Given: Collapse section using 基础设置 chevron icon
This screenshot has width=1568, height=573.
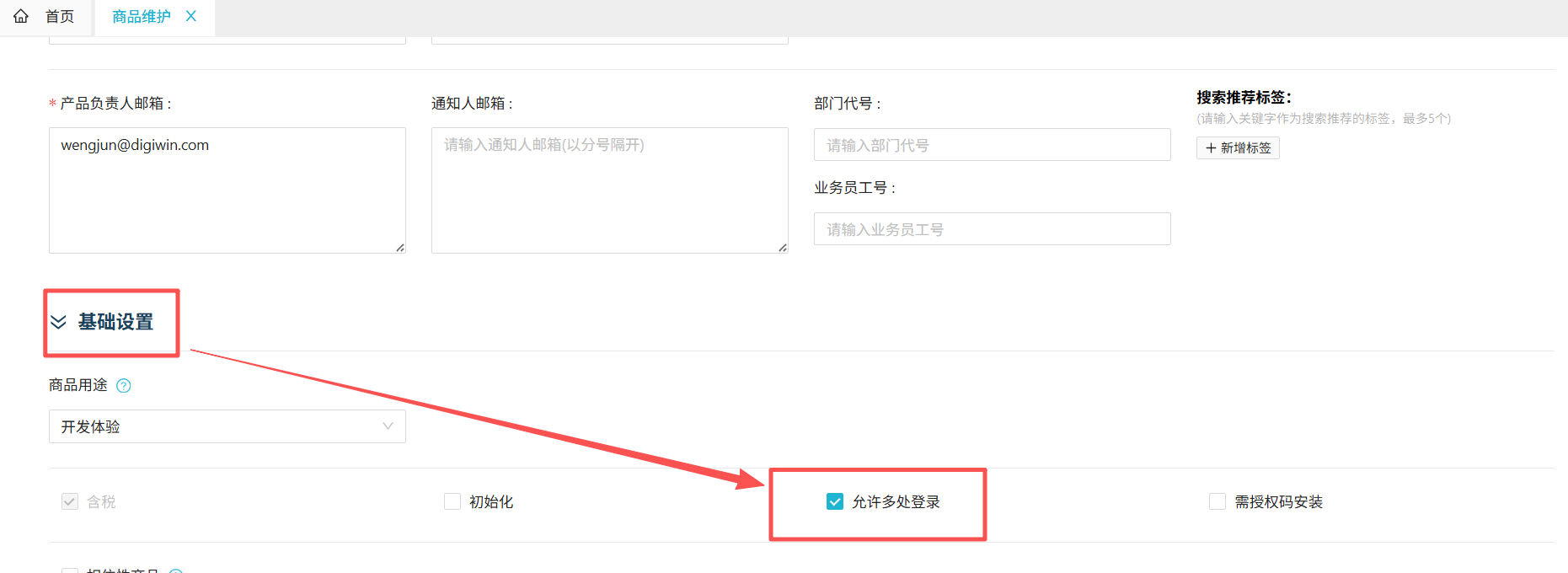Looking at the screenshot, I should [x=58, y=322].
